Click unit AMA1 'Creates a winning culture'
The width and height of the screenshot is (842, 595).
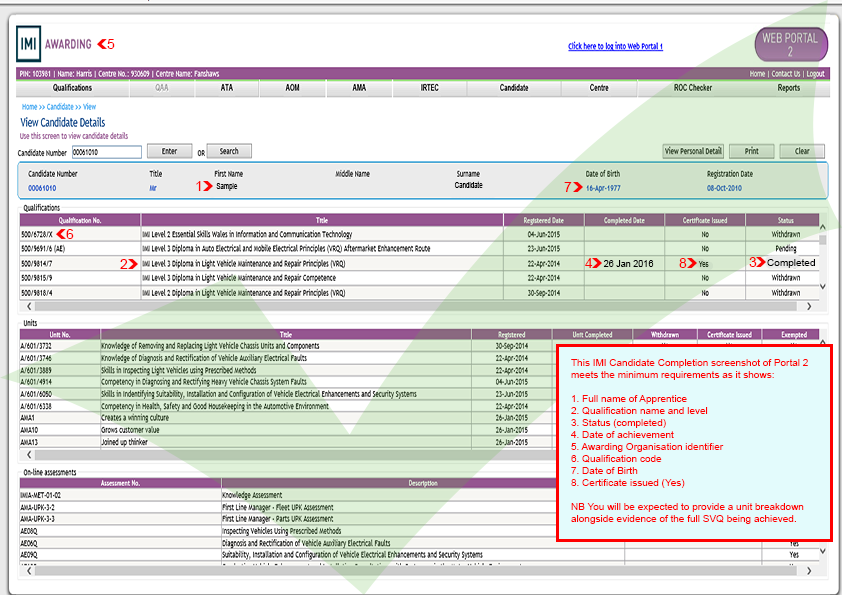[x=135, y=418]
